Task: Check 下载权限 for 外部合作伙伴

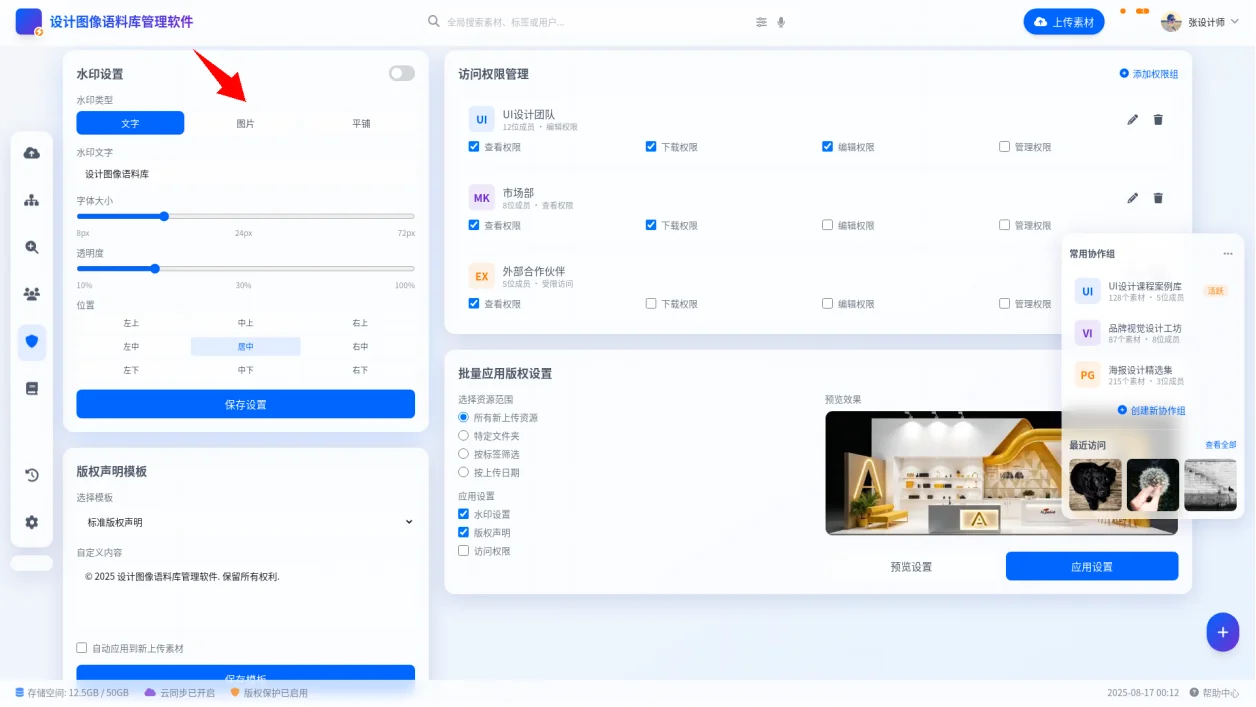Action: [651, 303]
